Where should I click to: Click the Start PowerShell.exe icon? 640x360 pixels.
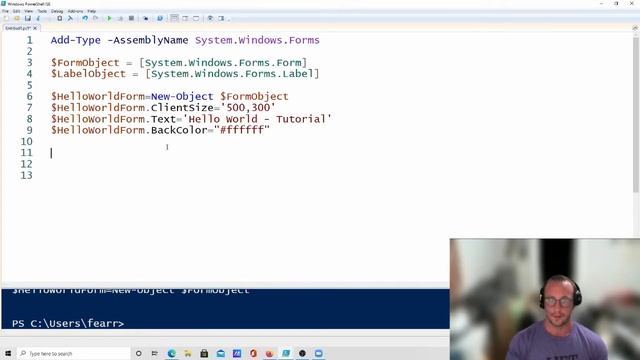pos(160,18)
